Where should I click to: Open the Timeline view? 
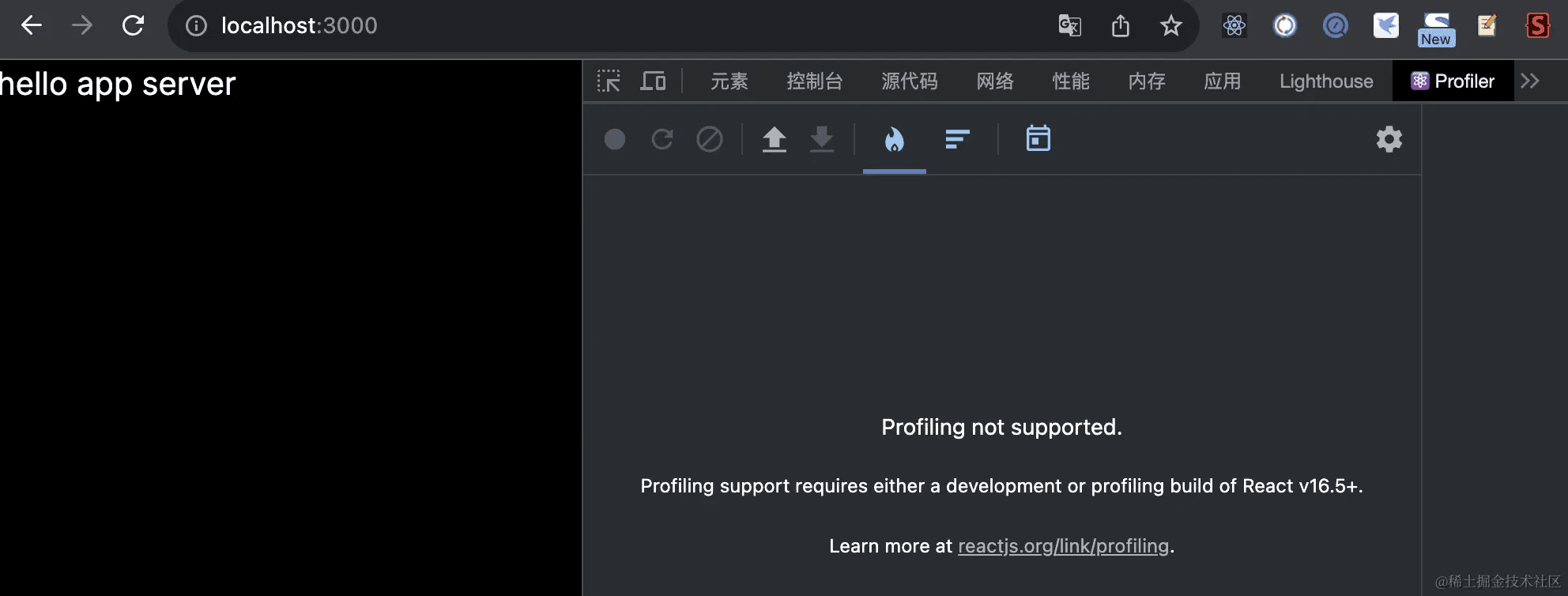[1038, 138]
